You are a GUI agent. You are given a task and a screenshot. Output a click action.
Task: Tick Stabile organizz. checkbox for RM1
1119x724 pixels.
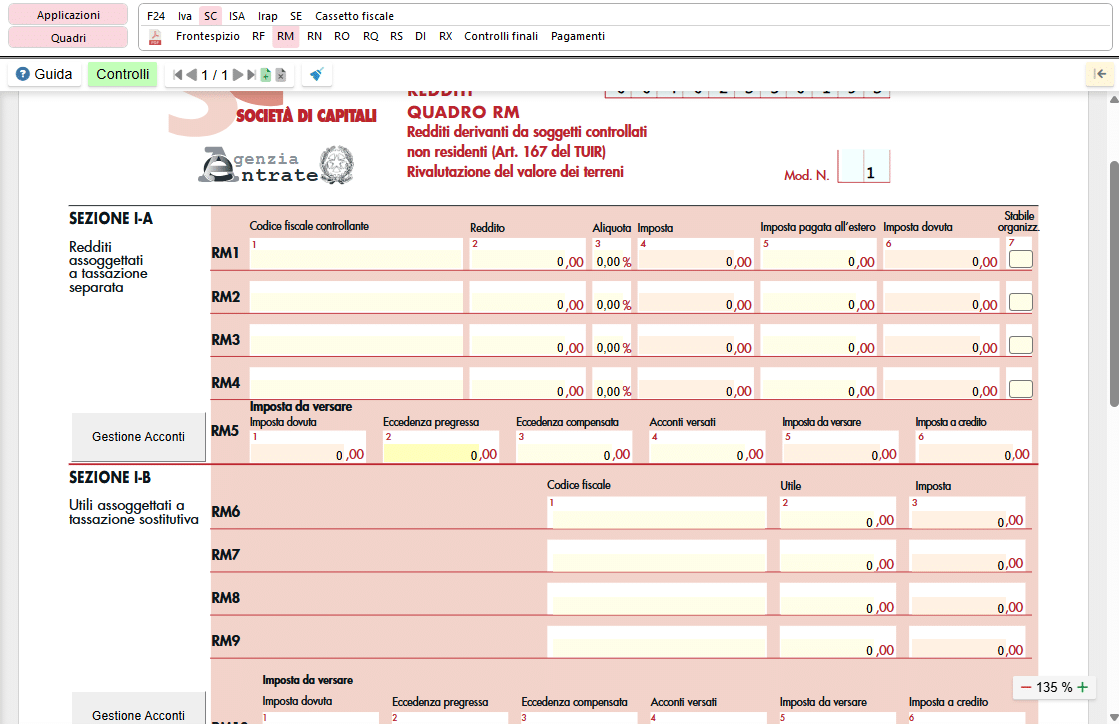[1021, 259]
